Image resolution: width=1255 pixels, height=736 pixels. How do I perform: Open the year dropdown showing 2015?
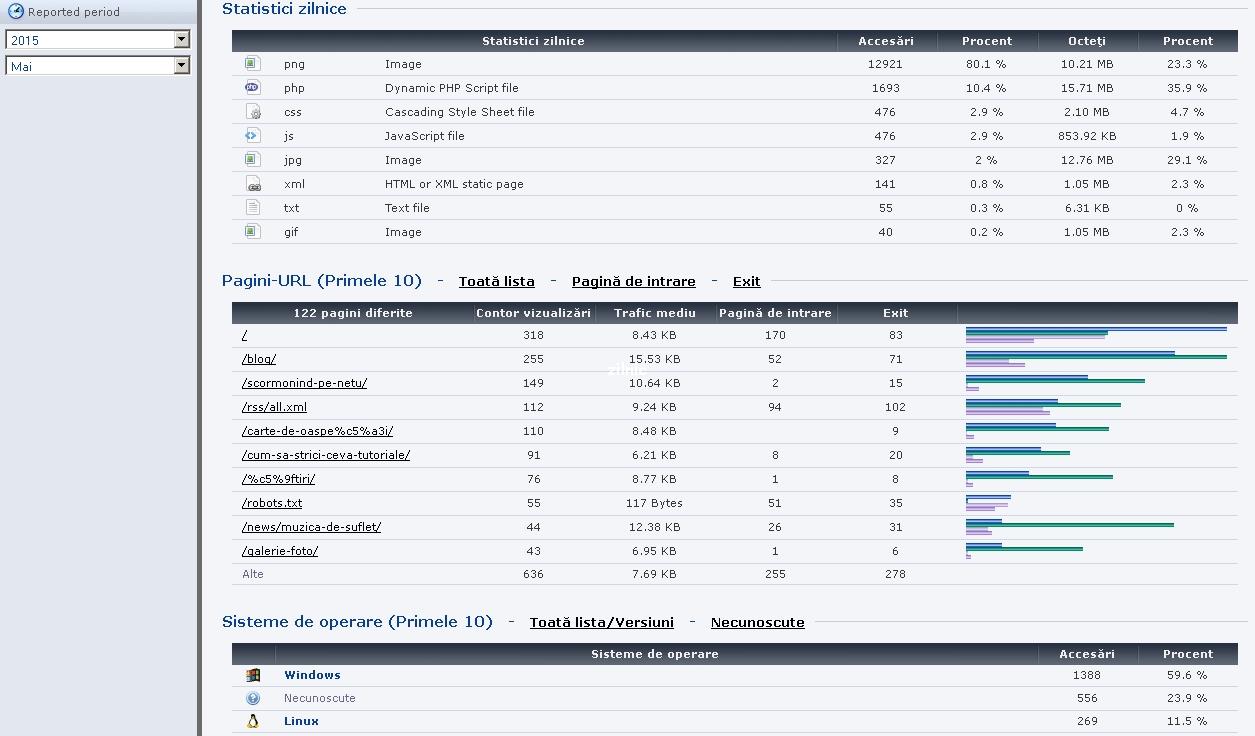(x=98, y=40)
